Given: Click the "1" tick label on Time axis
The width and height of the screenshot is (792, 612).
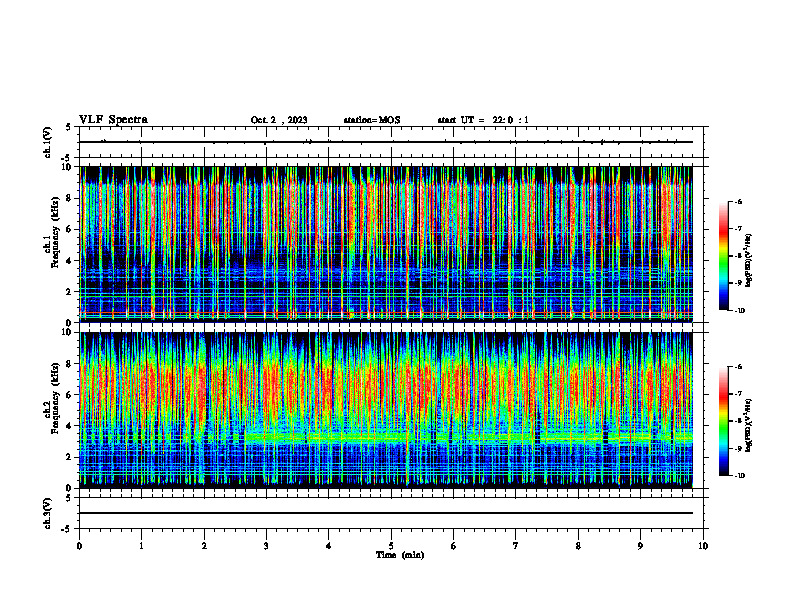Looking at the screenshot, I should 141,546.
